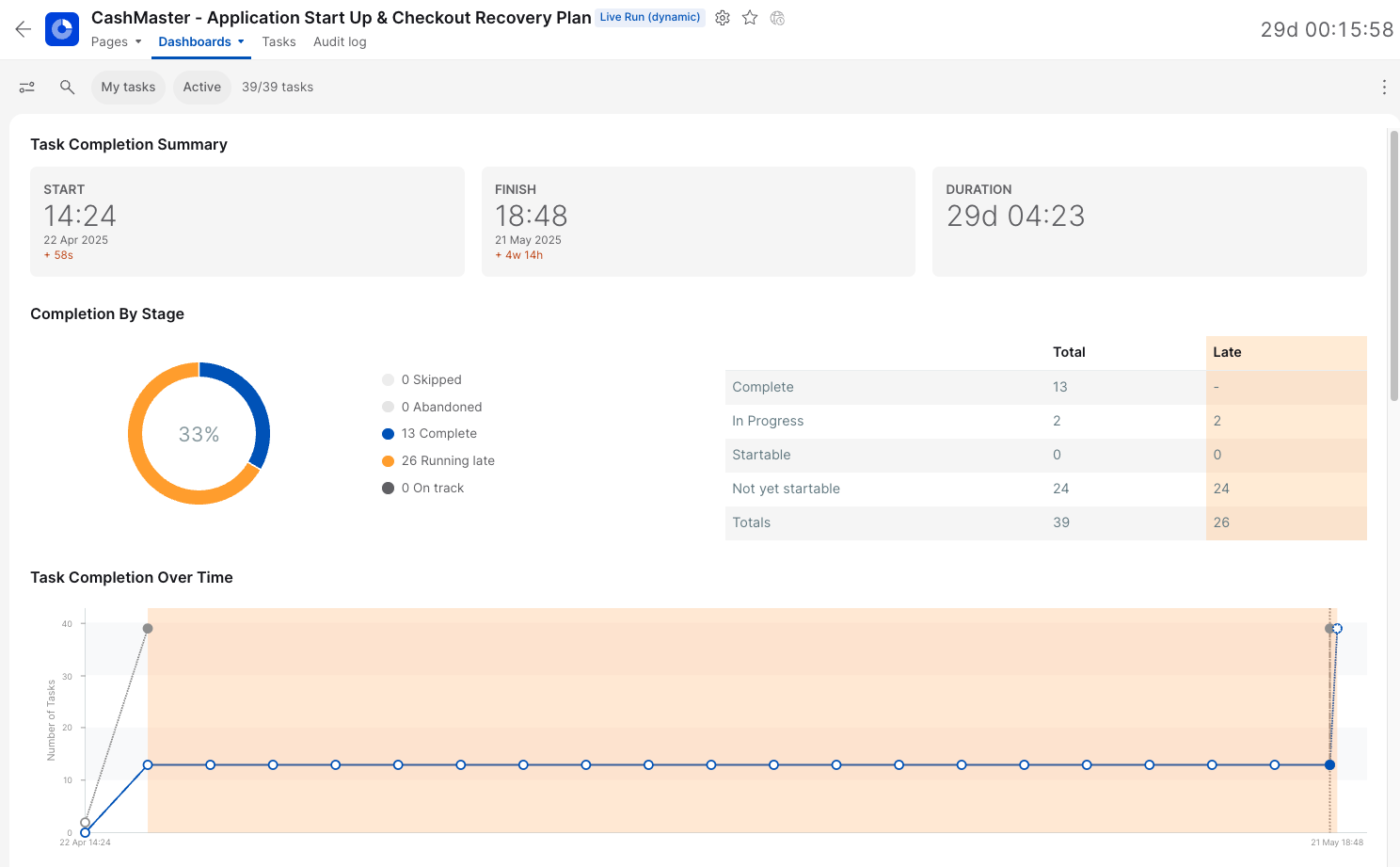This screenshot has width=1400, height=867.
Task: Click the Completion By Stage heading
Action: point(107,313)
